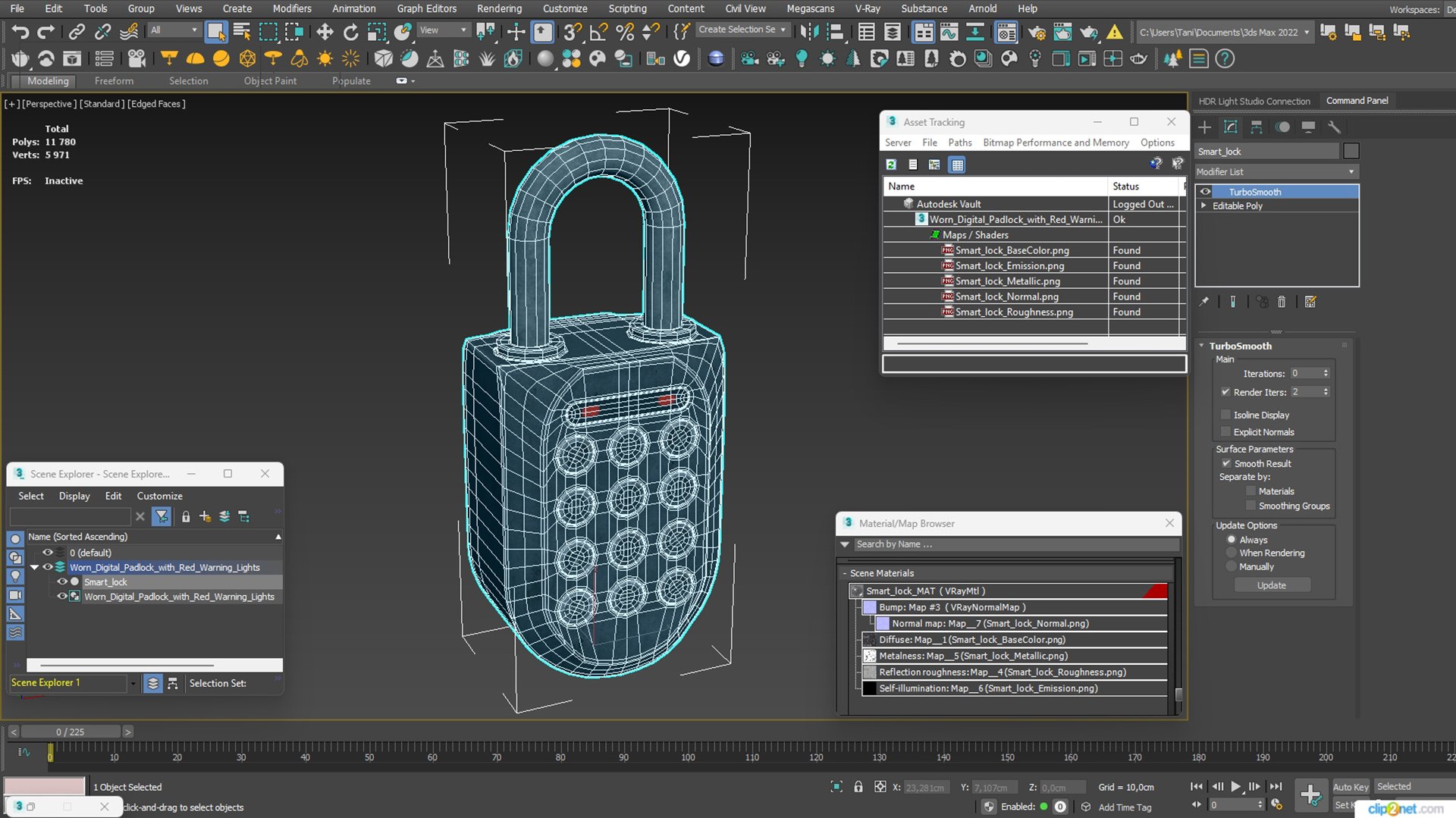
Task: Remove modifier with the trash icon
Action: 1282,302
